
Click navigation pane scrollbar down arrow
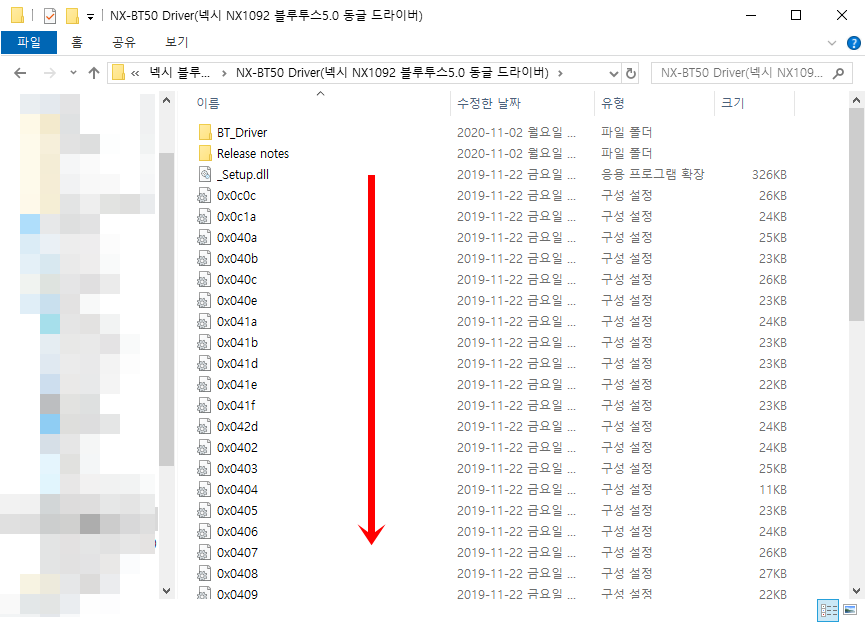click(x=167, y=590)
